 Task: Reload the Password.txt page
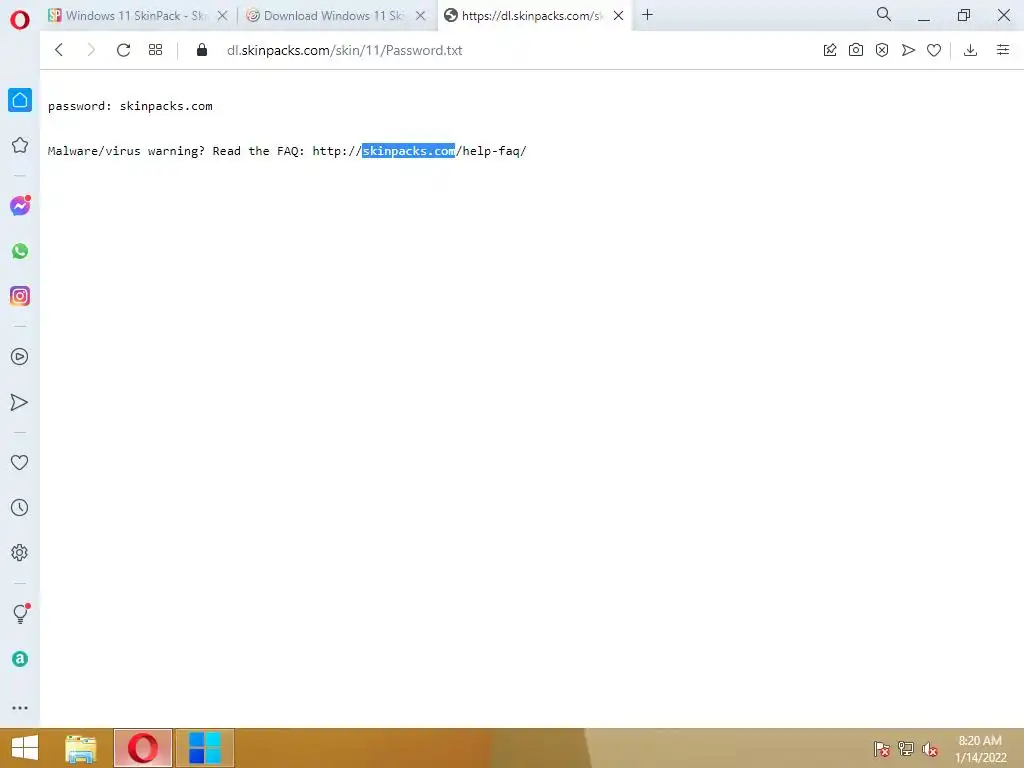pyautogui.click(x=123, y=50)
